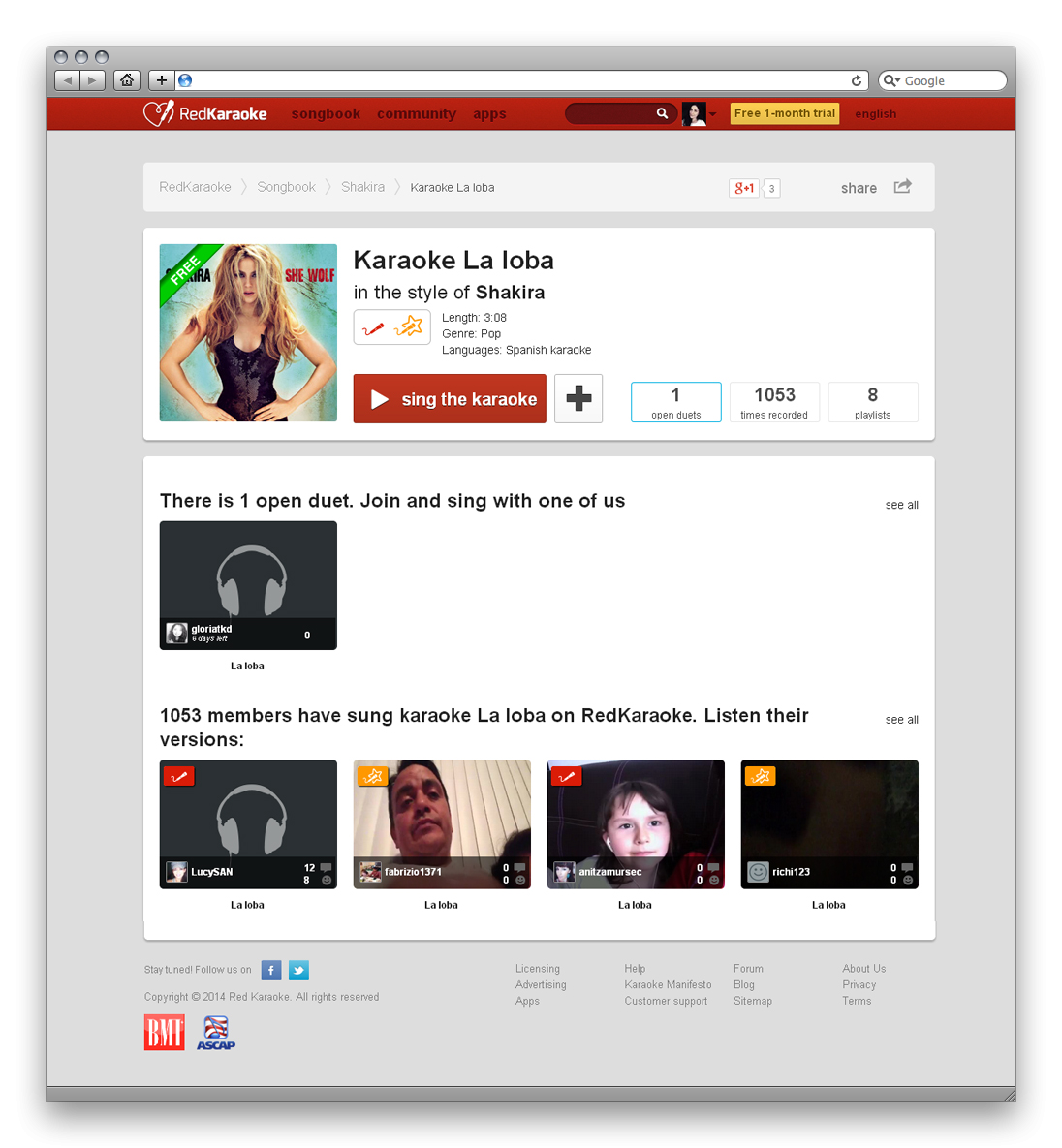Click the BMI logo
Image resolution: width=1062 pixels, height=1148 pixels.
[x=165, y=1033]
